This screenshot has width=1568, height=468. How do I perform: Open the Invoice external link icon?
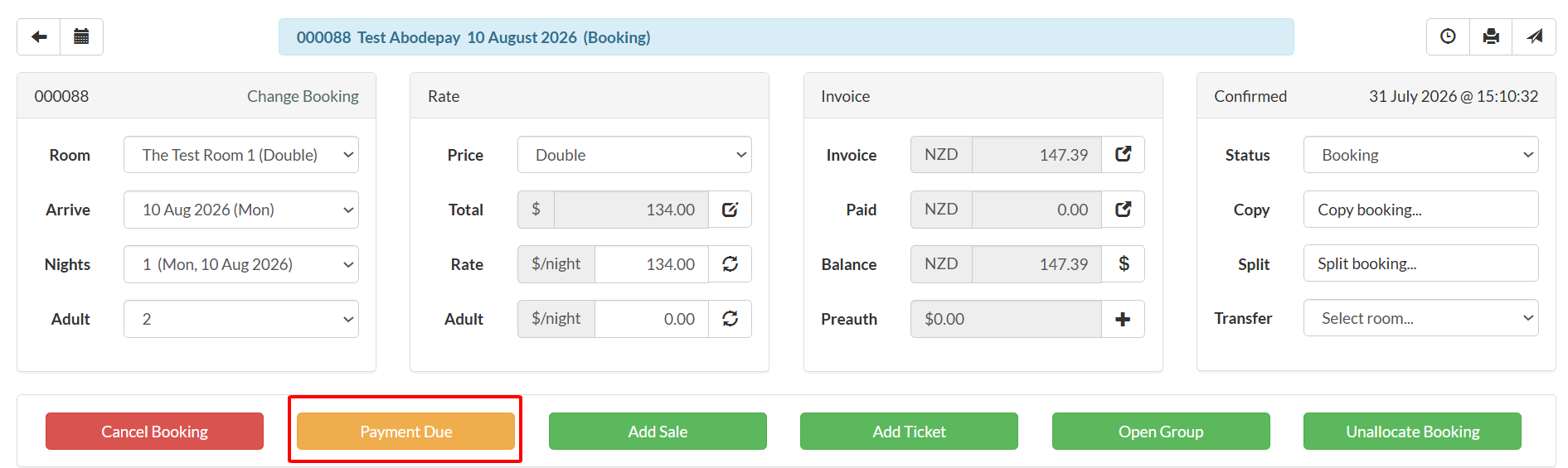pos(1123,155)
